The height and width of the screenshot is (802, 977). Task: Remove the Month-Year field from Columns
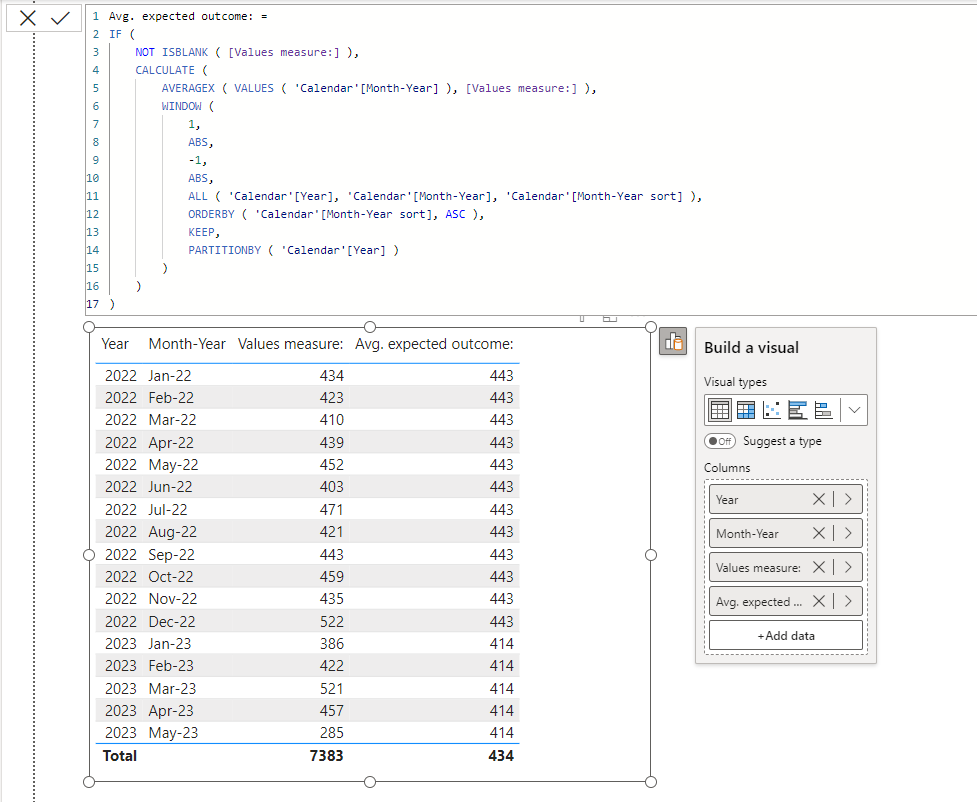click(819, 533)
